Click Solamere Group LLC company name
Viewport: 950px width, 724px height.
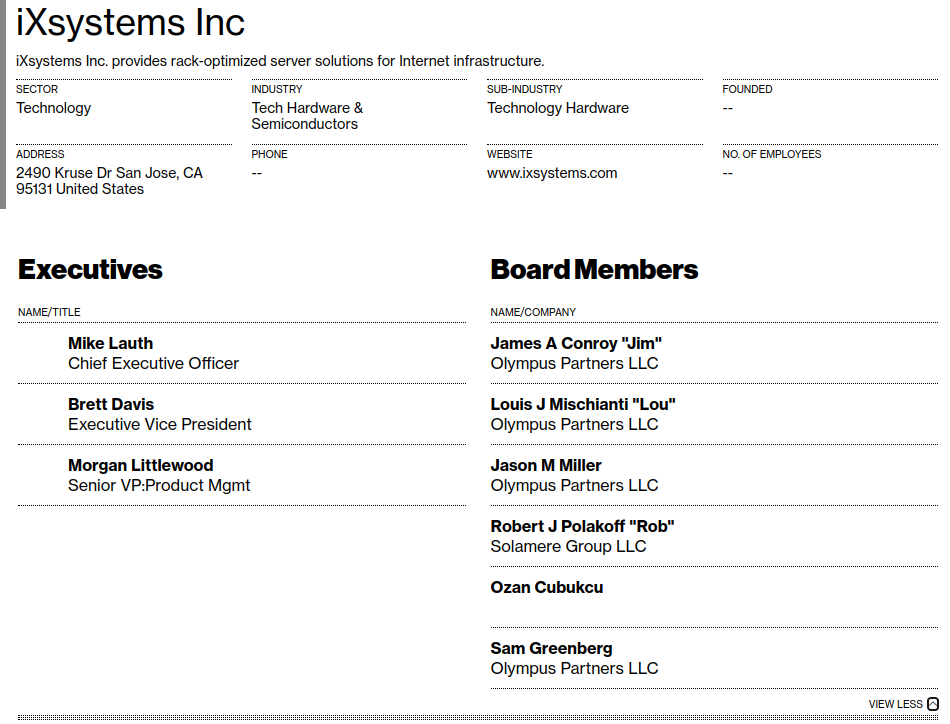click(568, 546)
